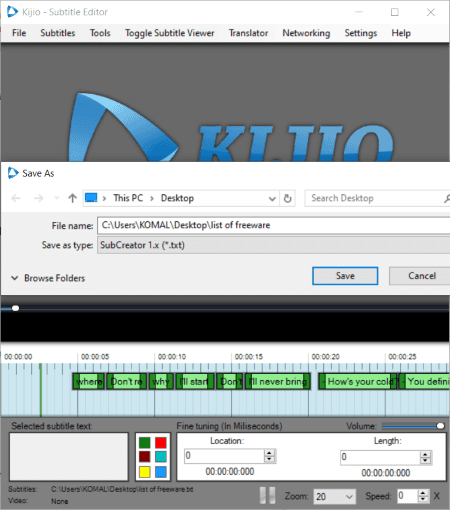
Task: Select the 'I'll start' subtitle block
Action: (x=195, y=381)
